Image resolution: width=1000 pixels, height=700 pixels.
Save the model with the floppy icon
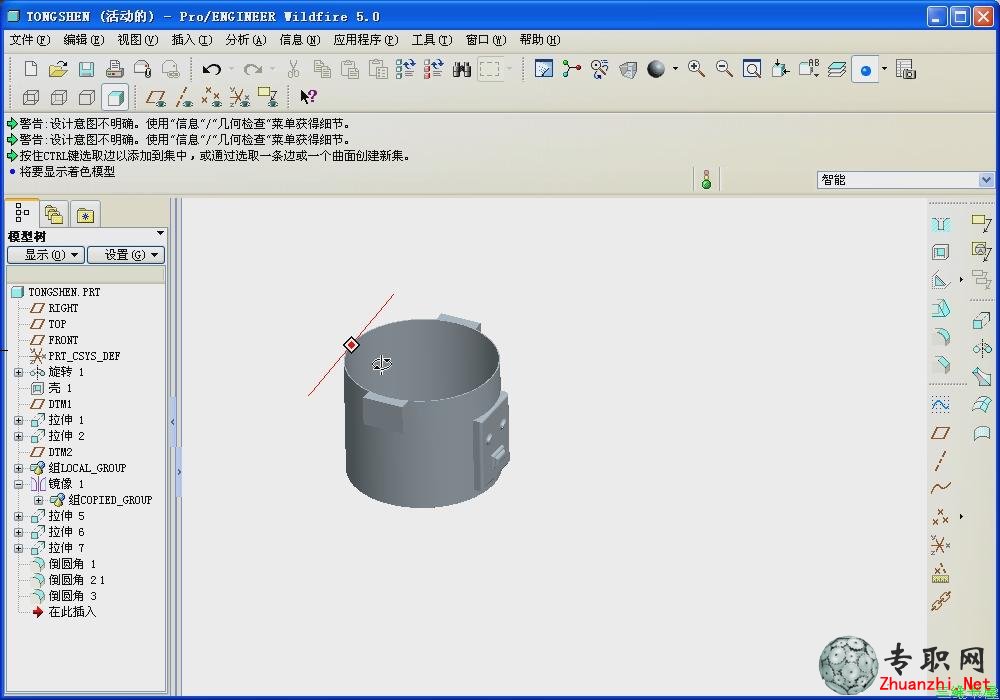tap(86, 69)
